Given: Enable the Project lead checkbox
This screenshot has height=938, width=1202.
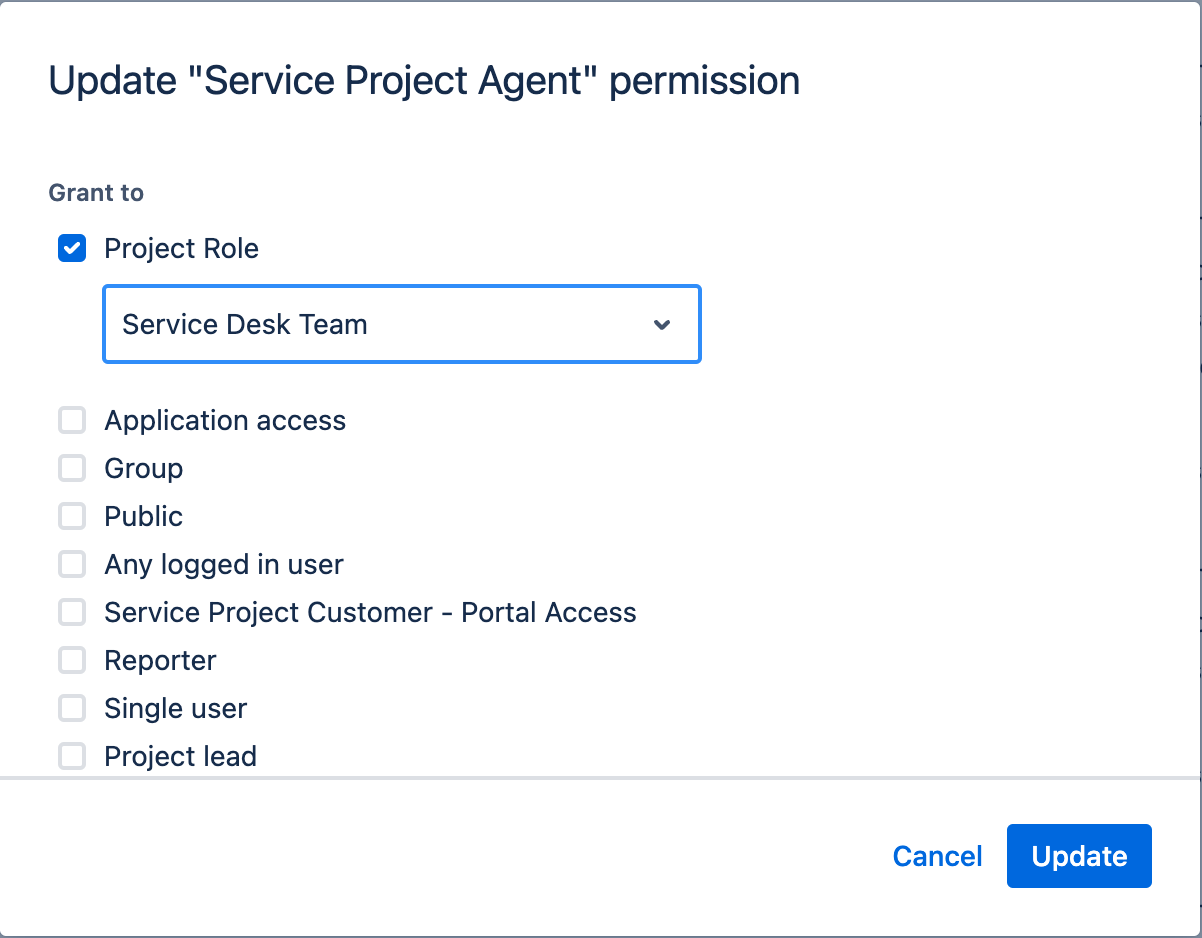Looking at the screenshot, I should pos(72,757).
